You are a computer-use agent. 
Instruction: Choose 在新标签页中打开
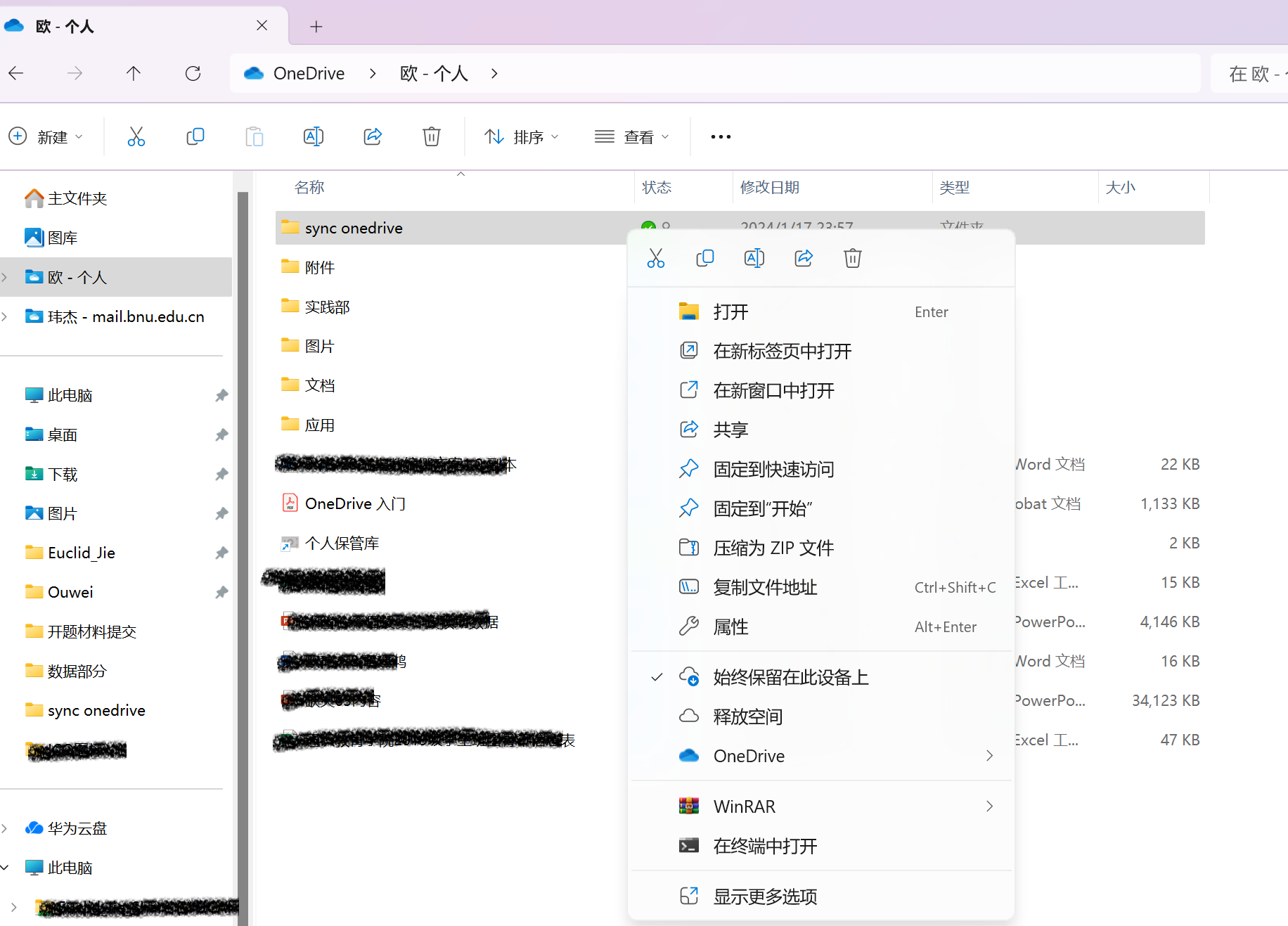[820, 351]
